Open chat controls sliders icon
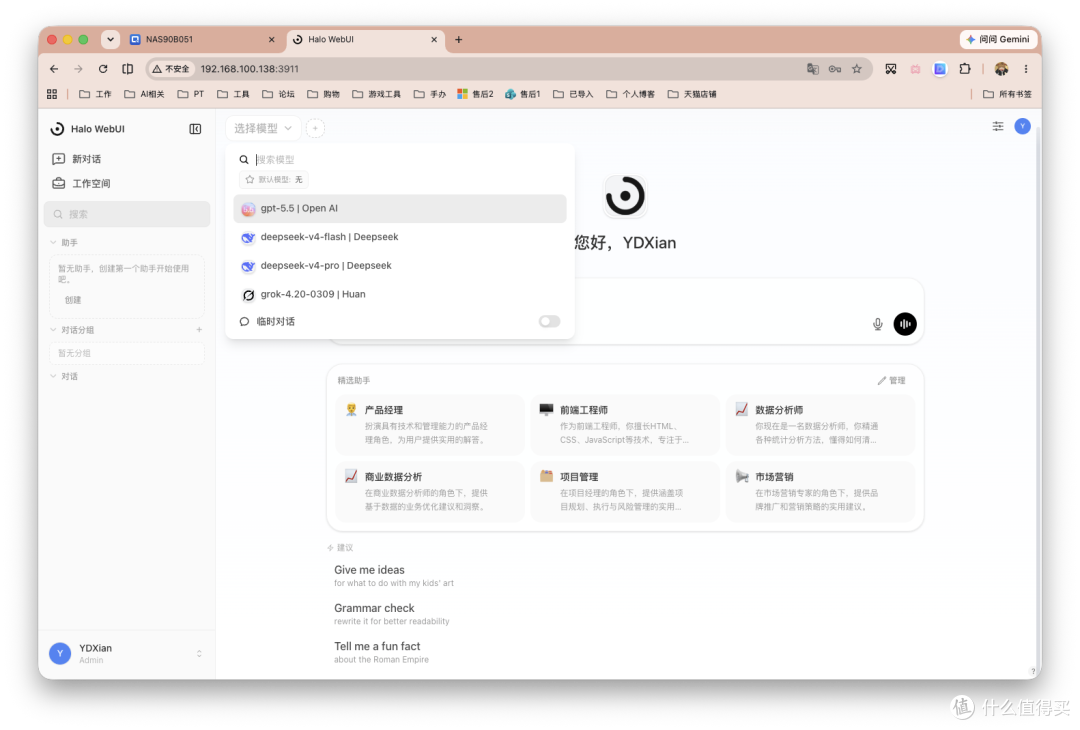This screenshot has width=1080, height=730. [x=997, y=126]
